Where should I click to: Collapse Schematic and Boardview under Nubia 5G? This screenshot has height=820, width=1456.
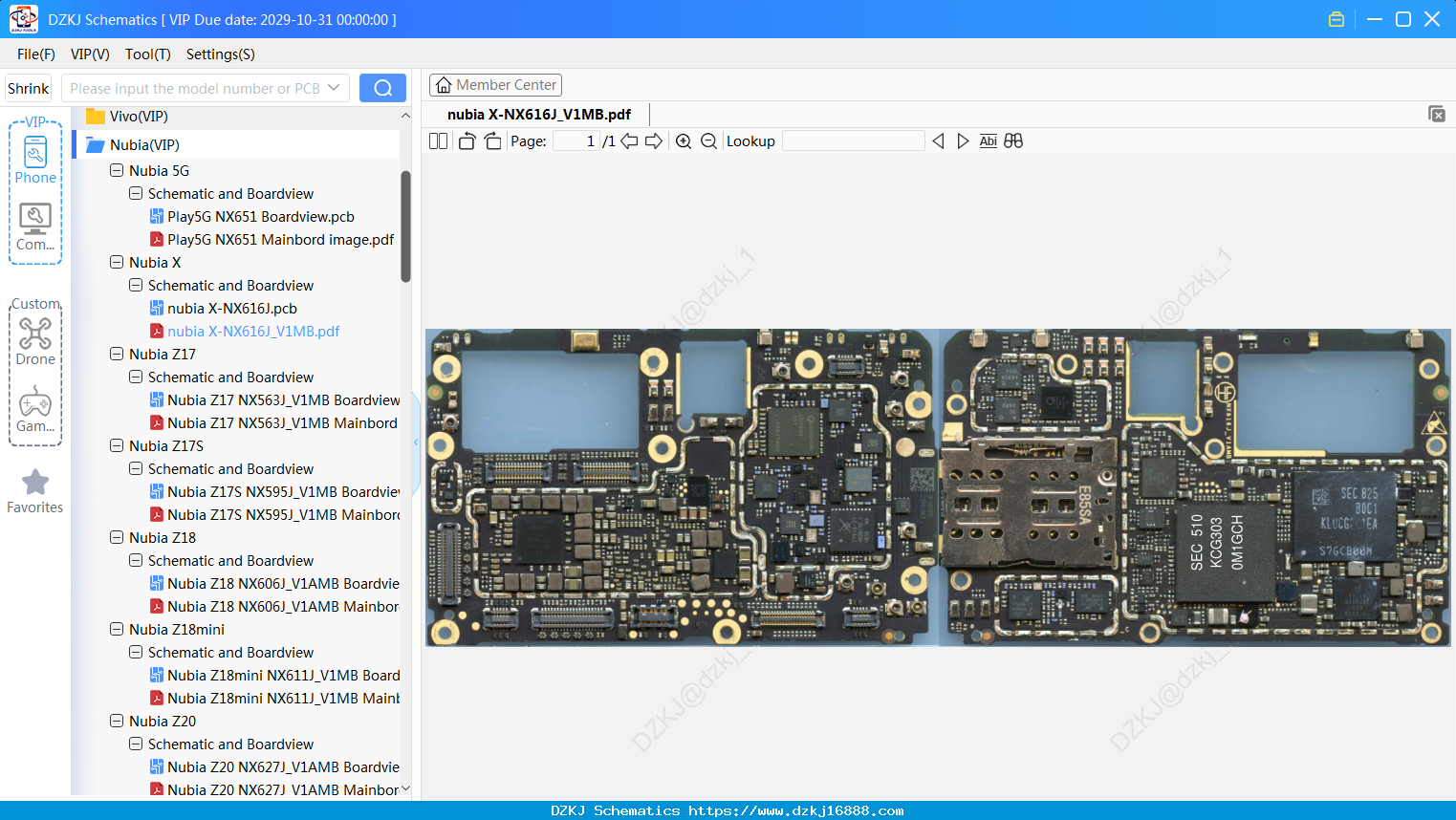pos(136,193)
